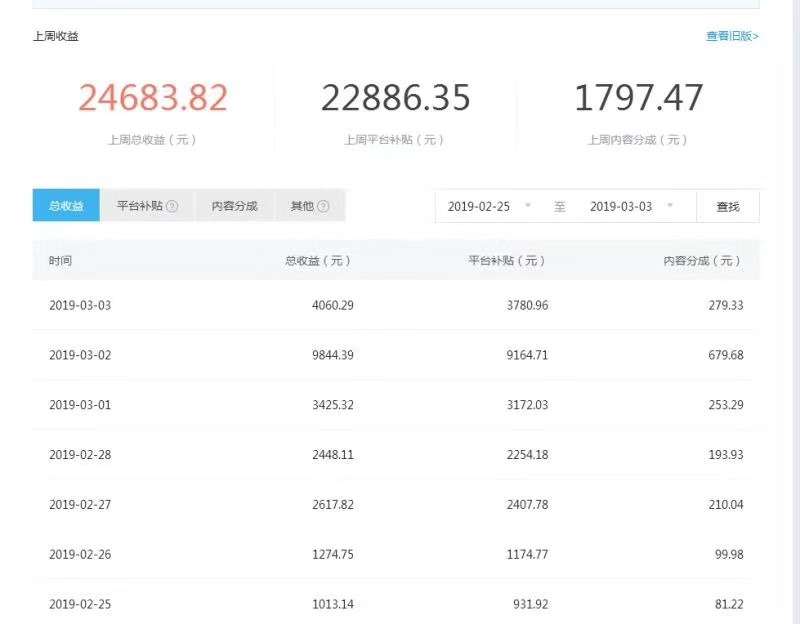Open the end date dropdown 2019-03-03
The image size is (800, 624).
pos(632,207)
